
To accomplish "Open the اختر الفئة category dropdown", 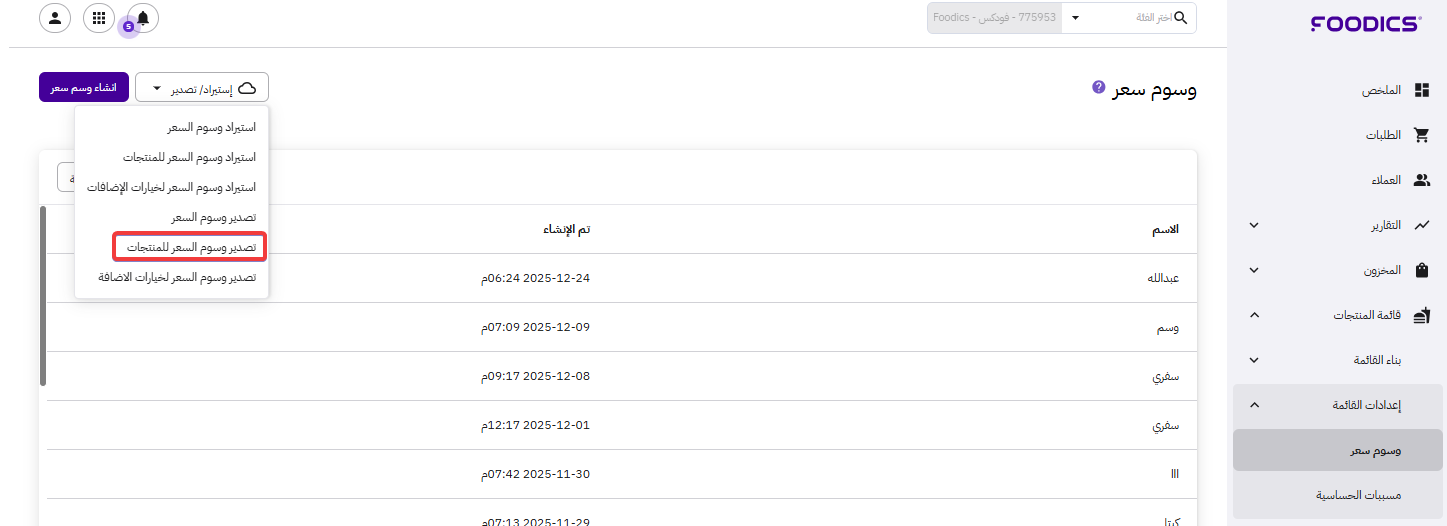I will click(x=1075, y=18).
